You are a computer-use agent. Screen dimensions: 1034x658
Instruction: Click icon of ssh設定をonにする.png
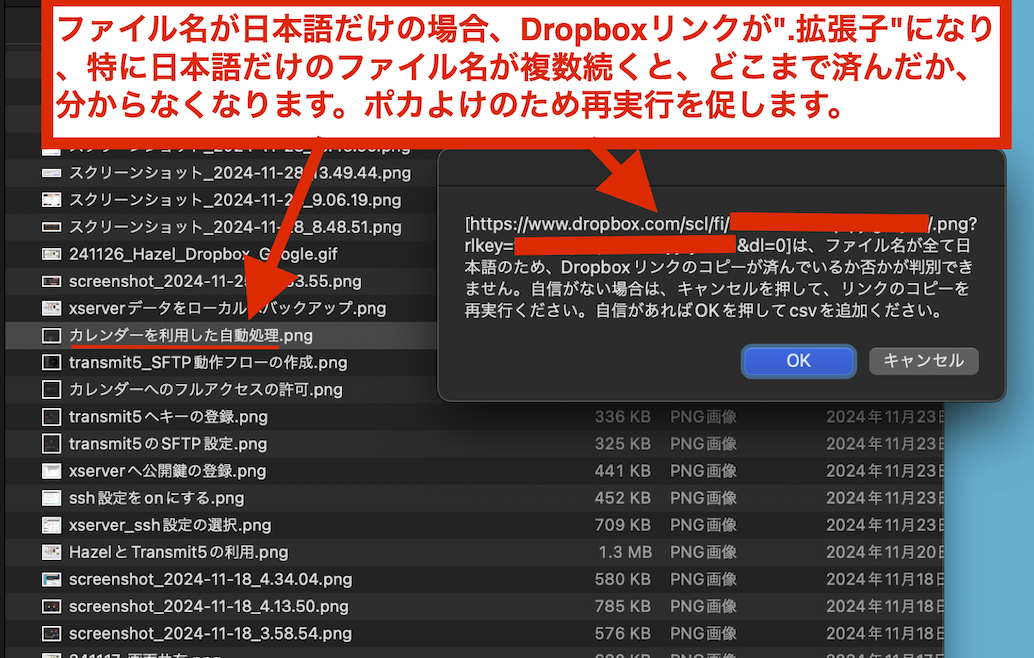tap(52, 497)
